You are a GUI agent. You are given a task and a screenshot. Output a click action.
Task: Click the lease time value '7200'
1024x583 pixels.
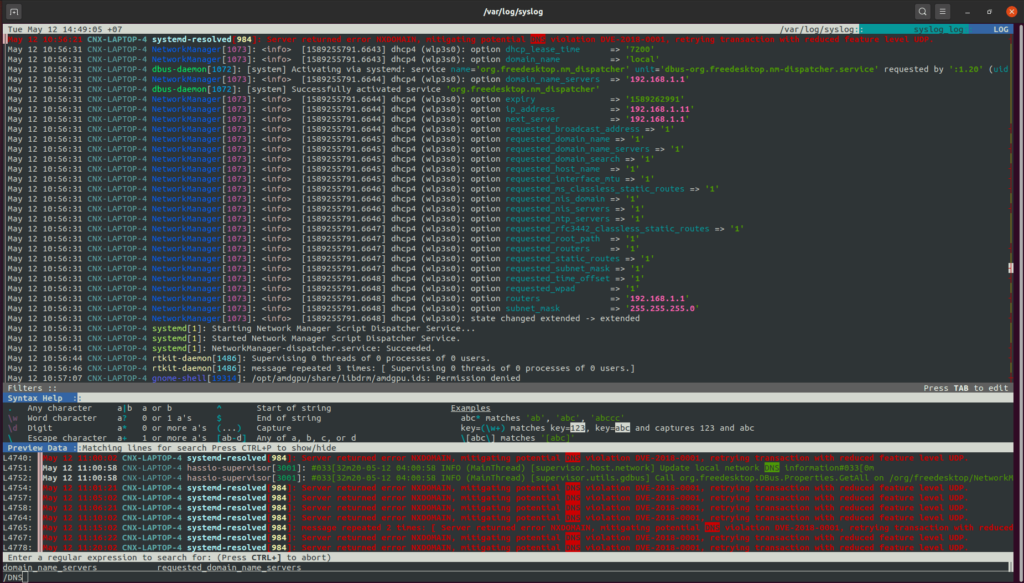pos(640,49)
